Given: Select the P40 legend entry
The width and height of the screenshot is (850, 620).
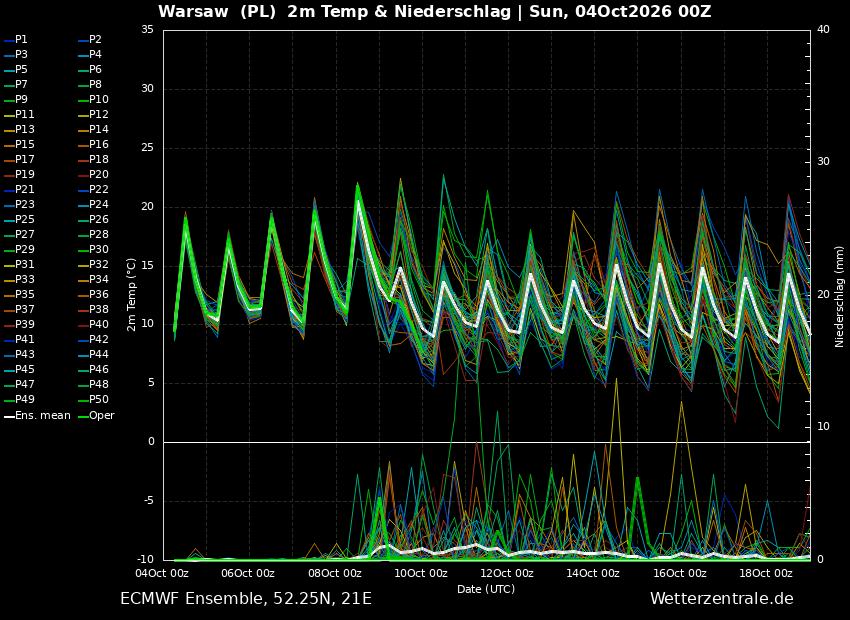Looking at the screenshot, I should coord(93,324).
